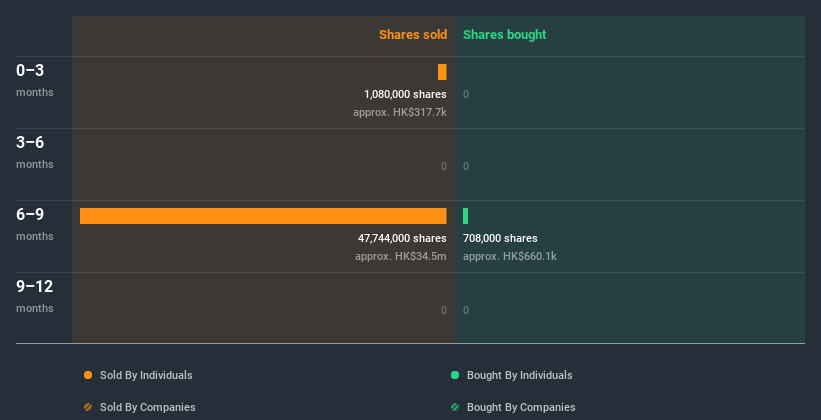Click the '6–9' months row label
The width and height of the screenshot is (821, 420).
(x=30, y=214)
